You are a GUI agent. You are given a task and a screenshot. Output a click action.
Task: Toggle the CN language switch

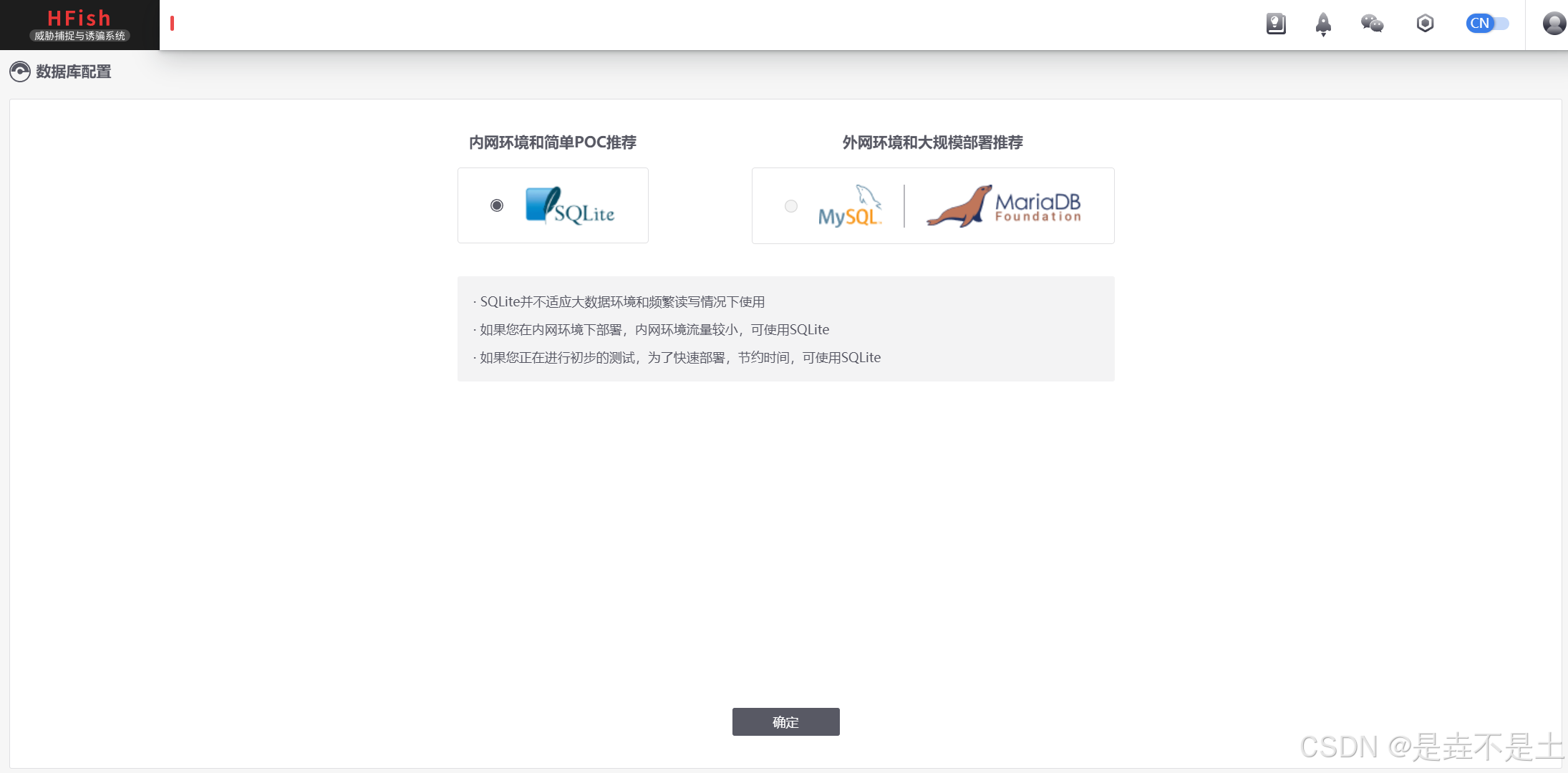pos(1487,24)
